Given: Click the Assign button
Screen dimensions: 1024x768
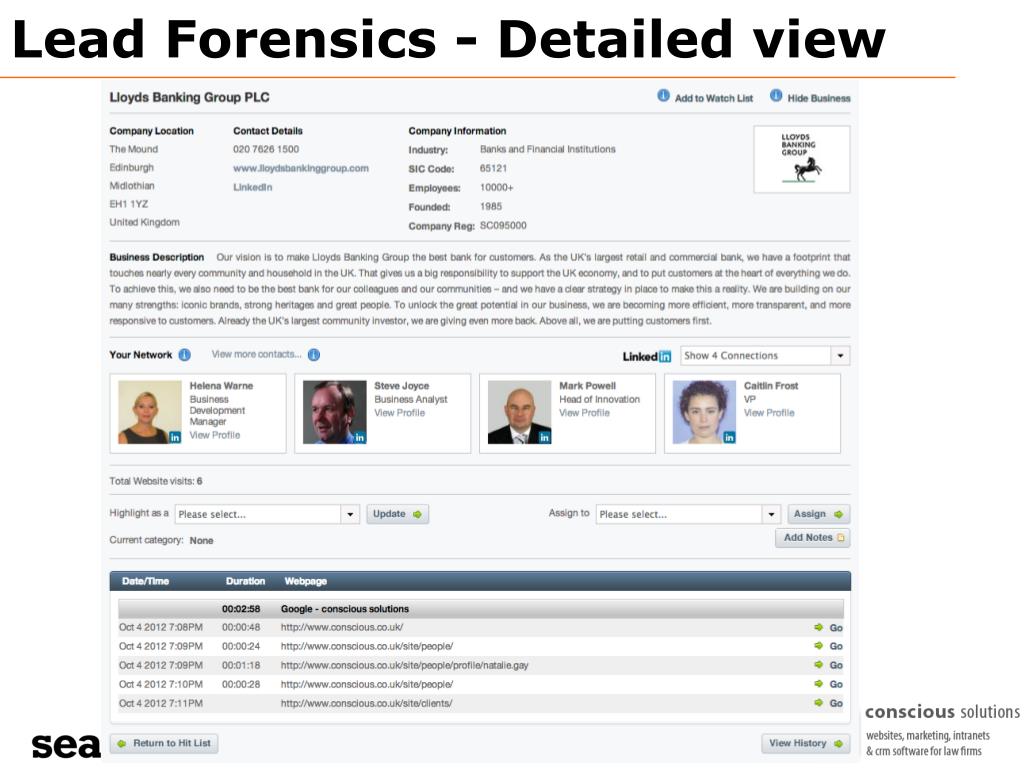Looking at the screenshot, I should coord(818,514).
